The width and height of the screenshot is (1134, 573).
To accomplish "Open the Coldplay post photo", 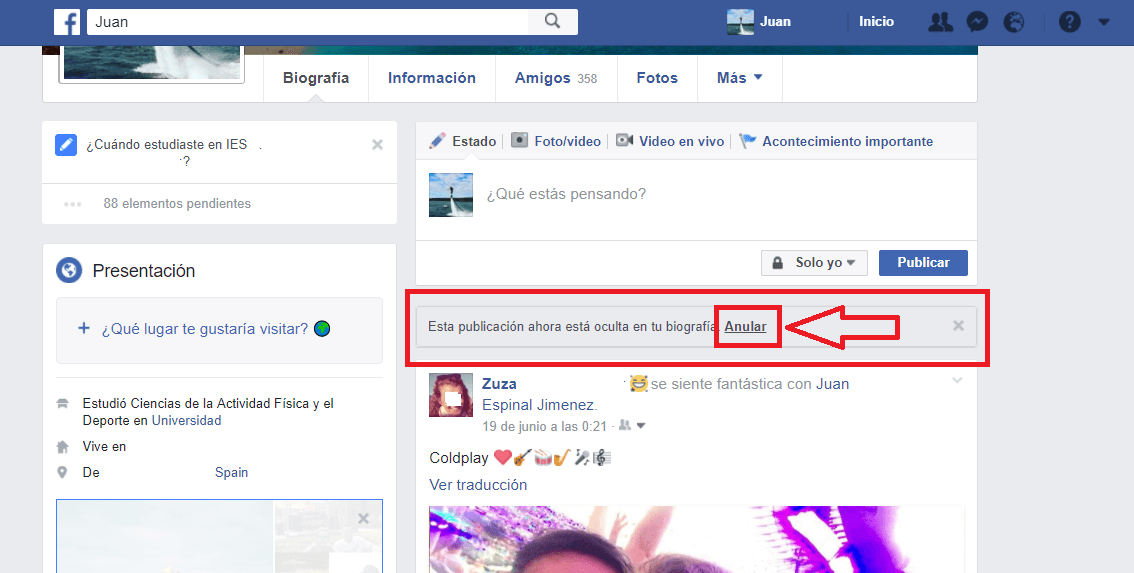I will 696,540.
